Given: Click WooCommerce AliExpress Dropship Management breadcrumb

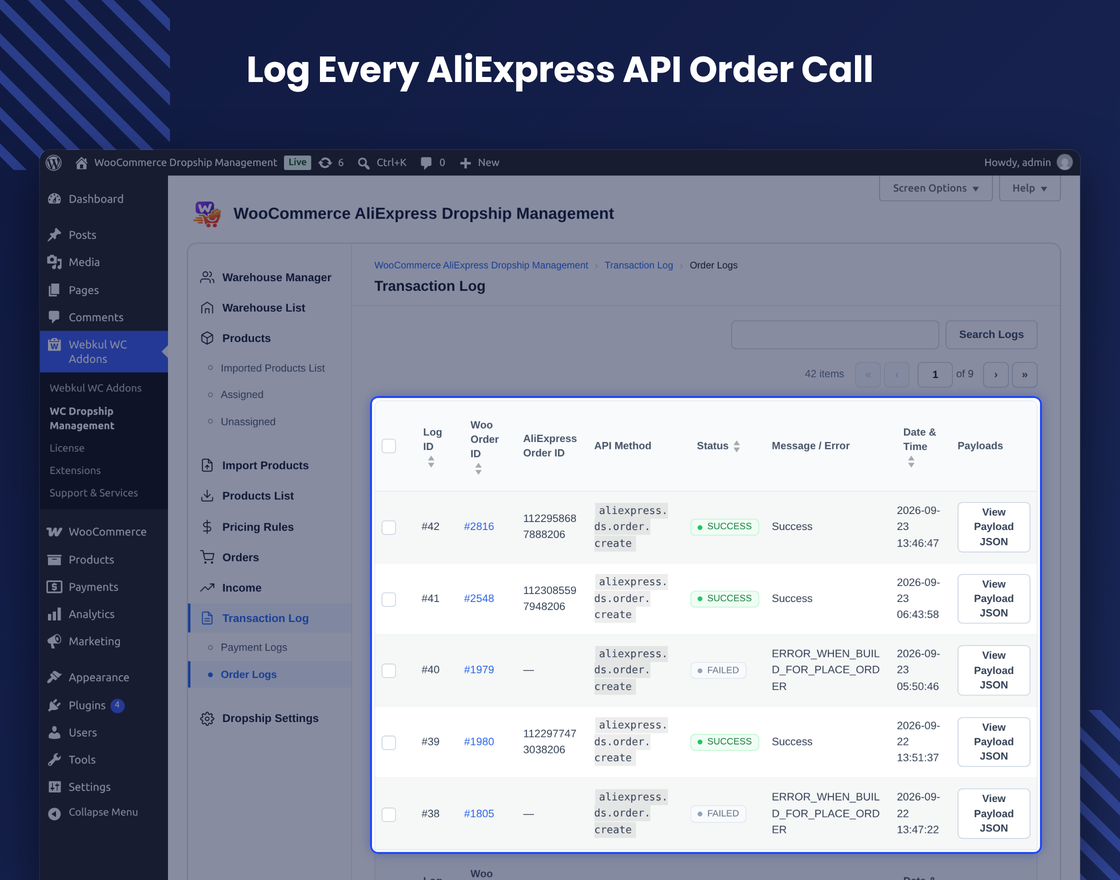Looking at the screenshot, I should point(481,265).
